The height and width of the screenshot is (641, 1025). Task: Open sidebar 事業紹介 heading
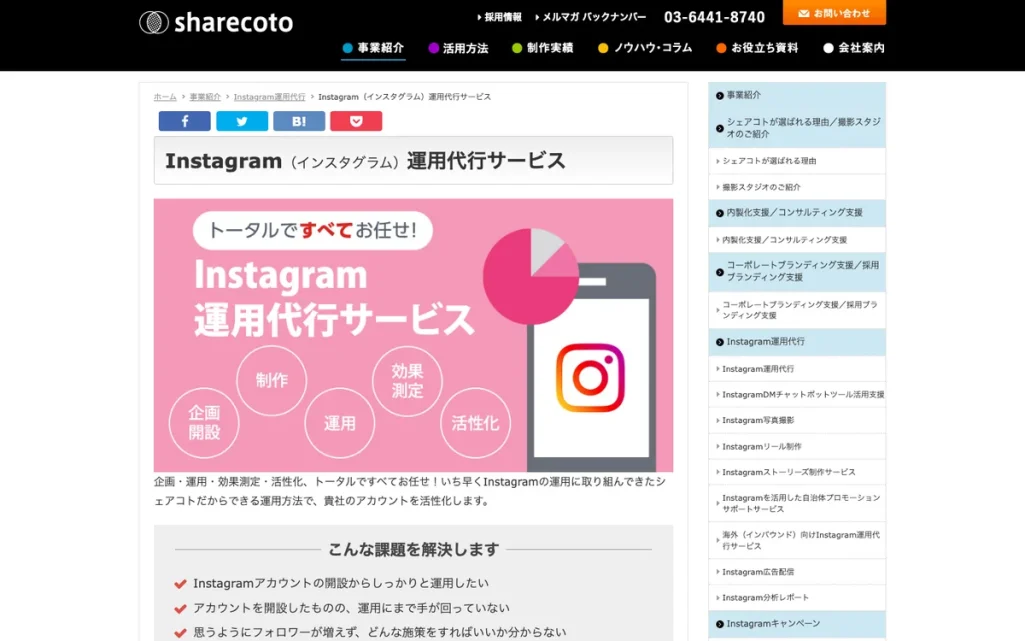pyautogui.click(x=797, y=95)
